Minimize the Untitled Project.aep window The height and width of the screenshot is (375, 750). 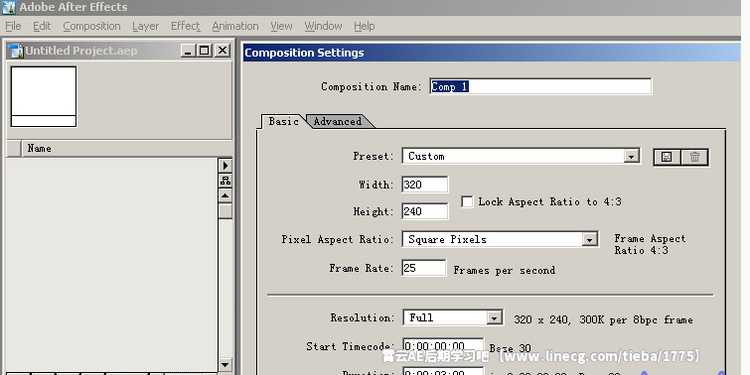click(188, 50)
